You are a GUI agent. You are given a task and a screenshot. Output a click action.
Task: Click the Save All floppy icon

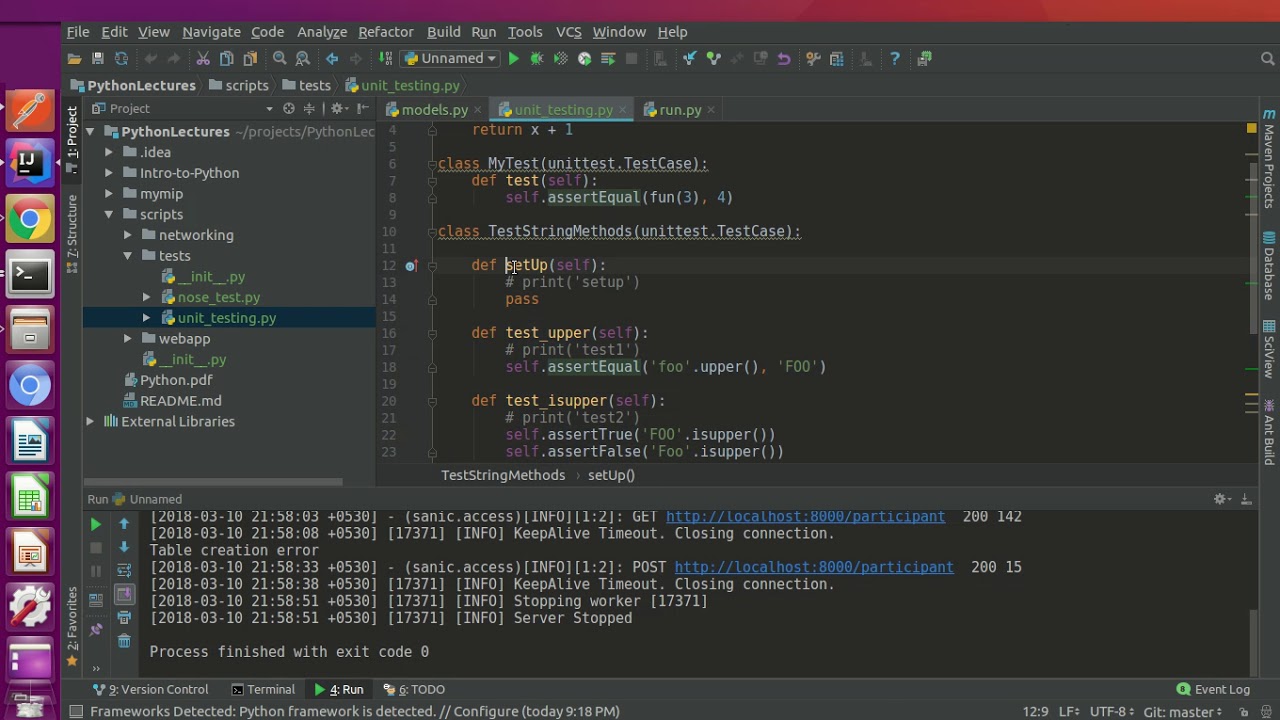point(98,59)
